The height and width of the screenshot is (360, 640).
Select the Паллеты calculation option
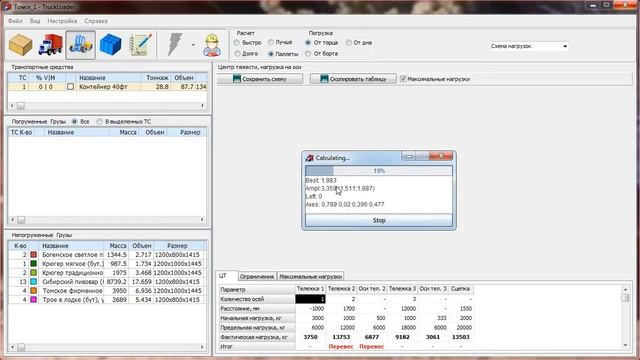(283, 54)
